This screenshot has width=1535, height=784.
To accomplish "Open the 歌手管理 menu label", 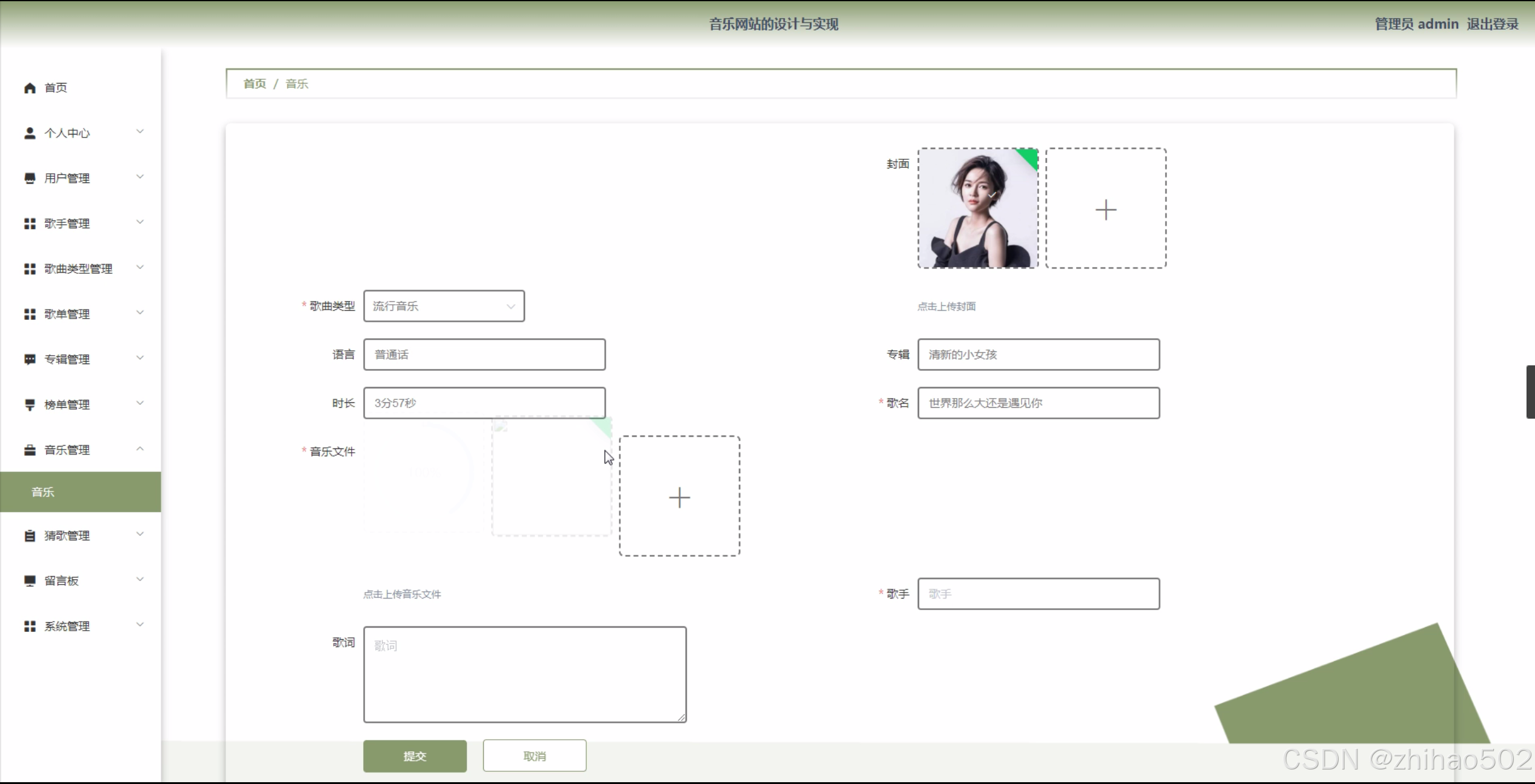I will (x=67, y=224).
